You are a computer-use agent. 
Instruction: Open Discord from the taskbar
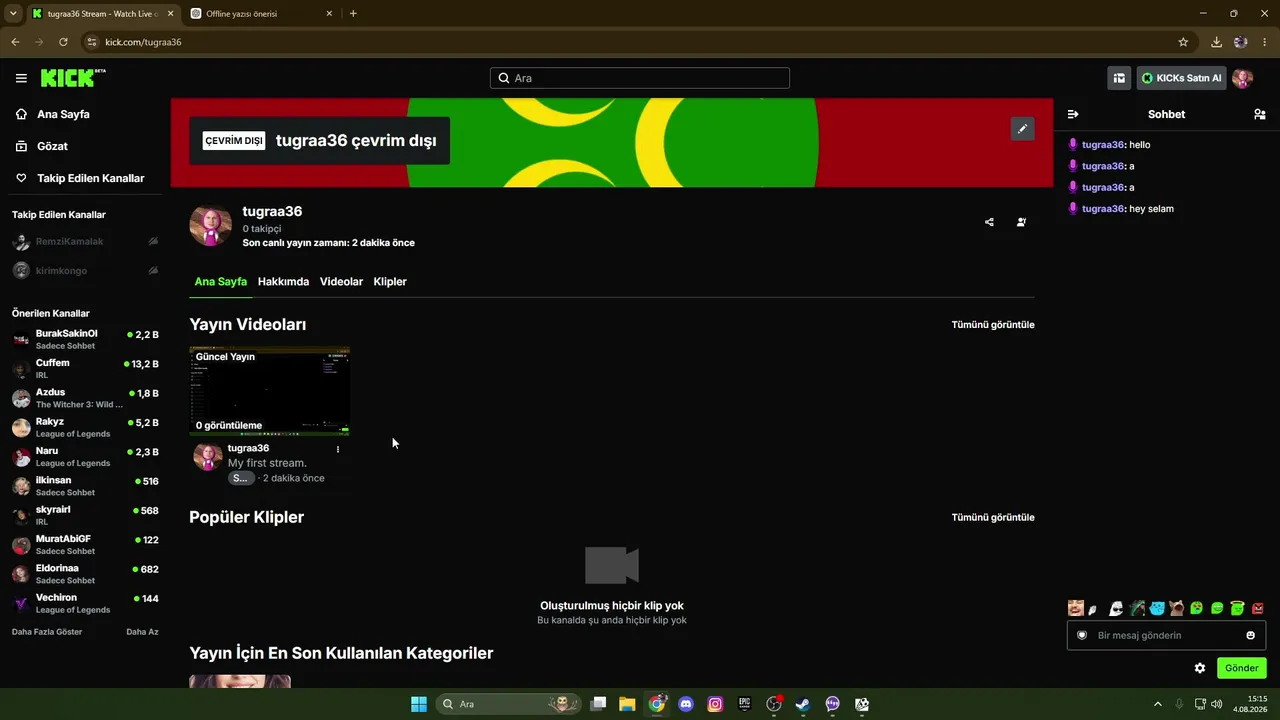(x=686, y=704)
